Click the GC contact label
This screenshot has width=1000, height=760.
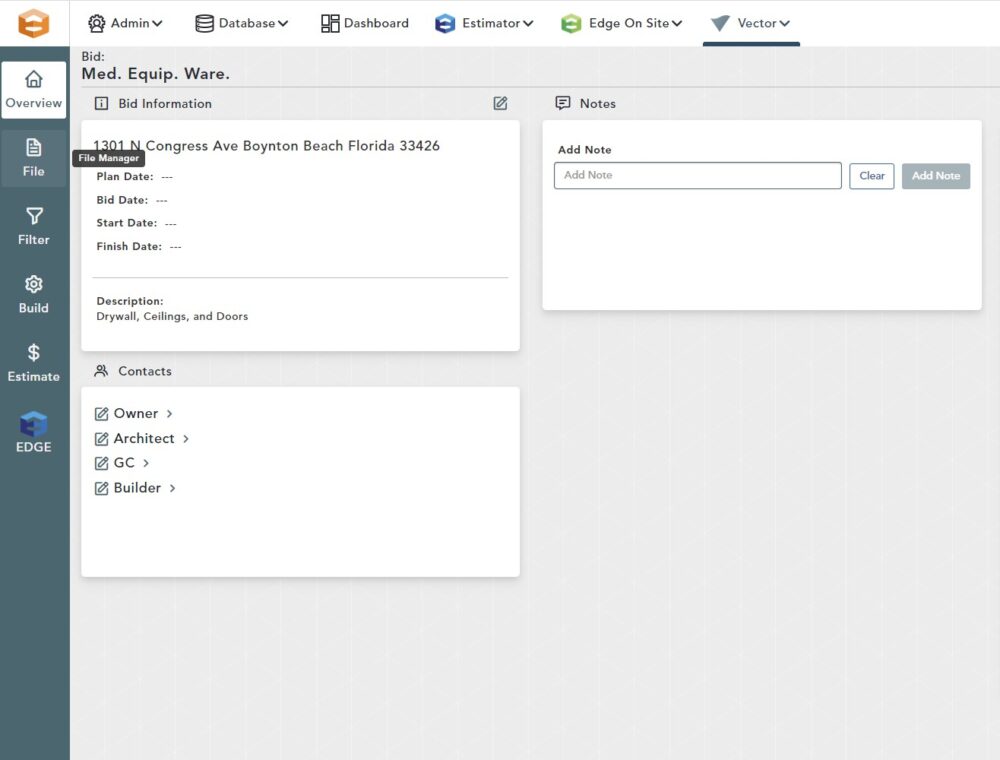(x=124, y=462)
